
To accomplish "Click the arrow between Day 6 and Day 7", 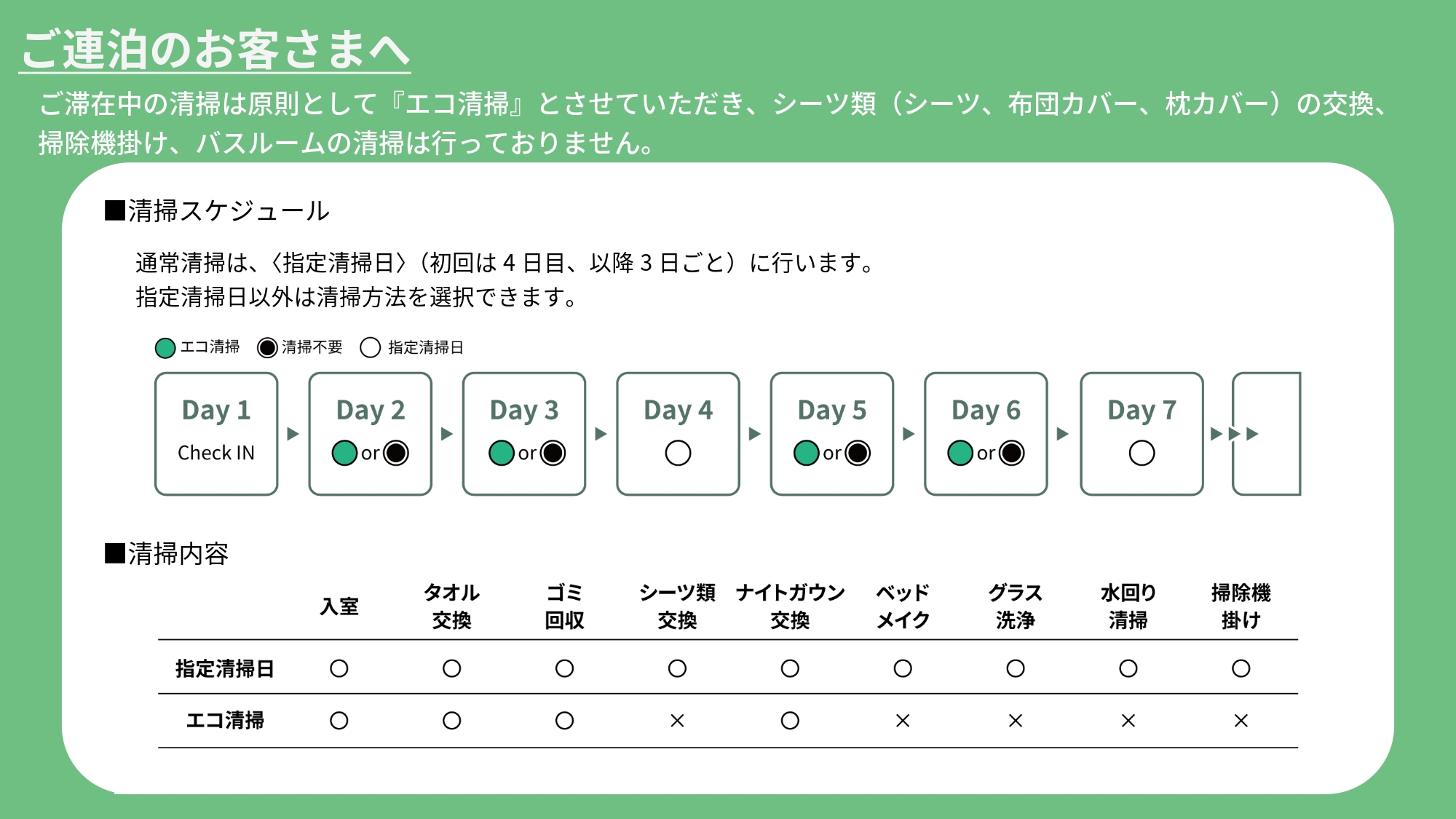I will [x=1063, y=434].
